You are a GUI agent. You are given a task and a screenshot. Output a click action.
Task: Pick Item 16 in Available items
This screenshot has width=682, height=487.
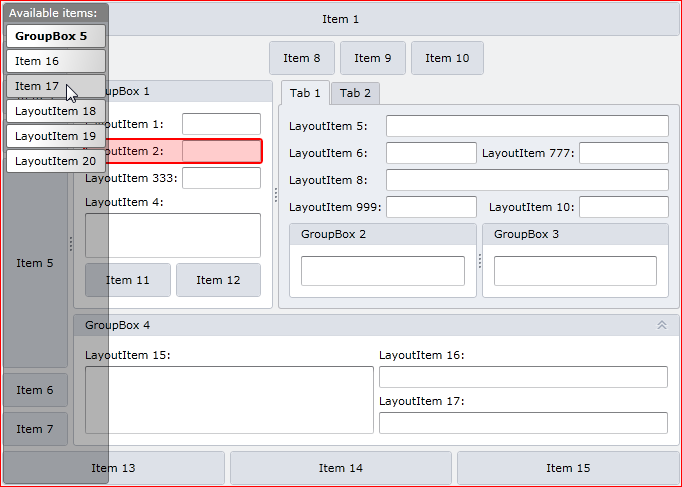(56, 61)
